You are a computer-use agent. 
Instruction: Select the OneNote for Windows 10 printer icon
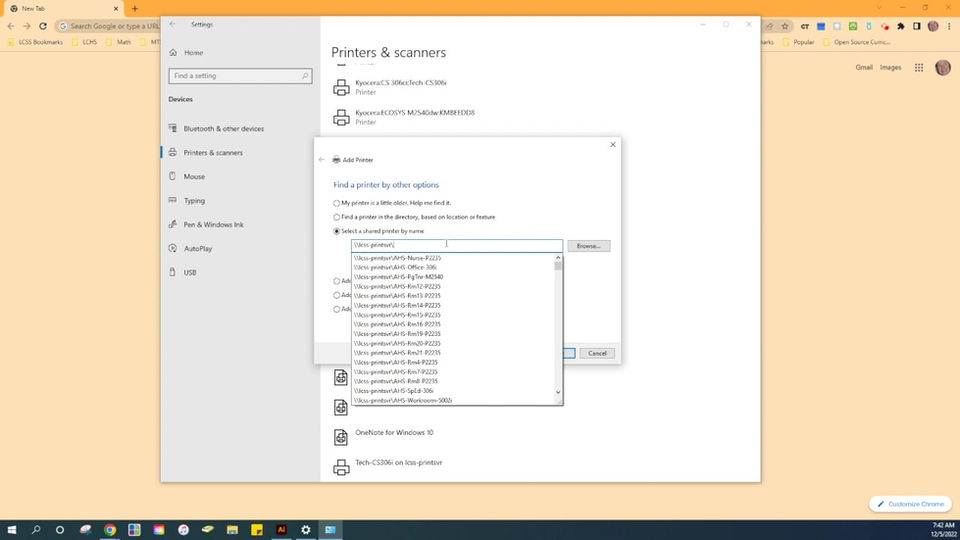pyautogui.click(x=341, y=437)
